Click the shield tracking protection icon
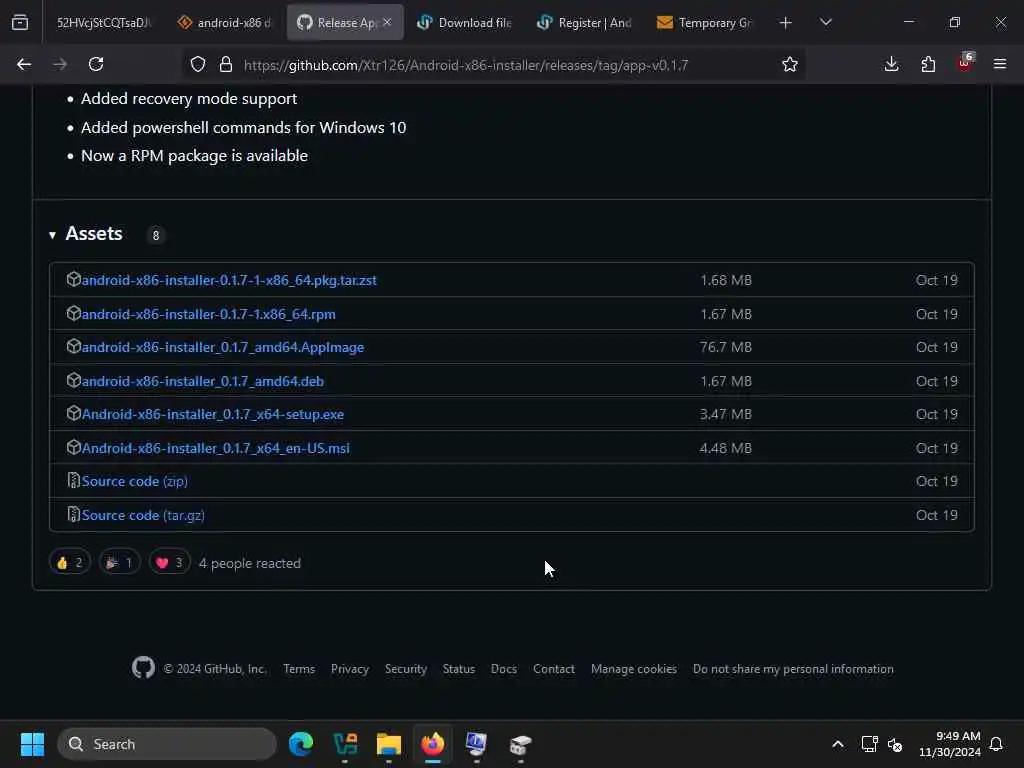The height and width of the screenshot is (768, 1024). click(x=198, y=64)
